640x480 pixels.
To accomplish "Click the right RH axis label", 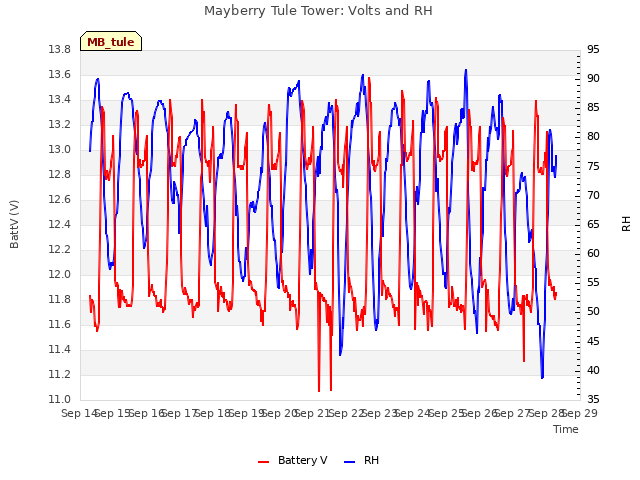I will pos(626,224).
